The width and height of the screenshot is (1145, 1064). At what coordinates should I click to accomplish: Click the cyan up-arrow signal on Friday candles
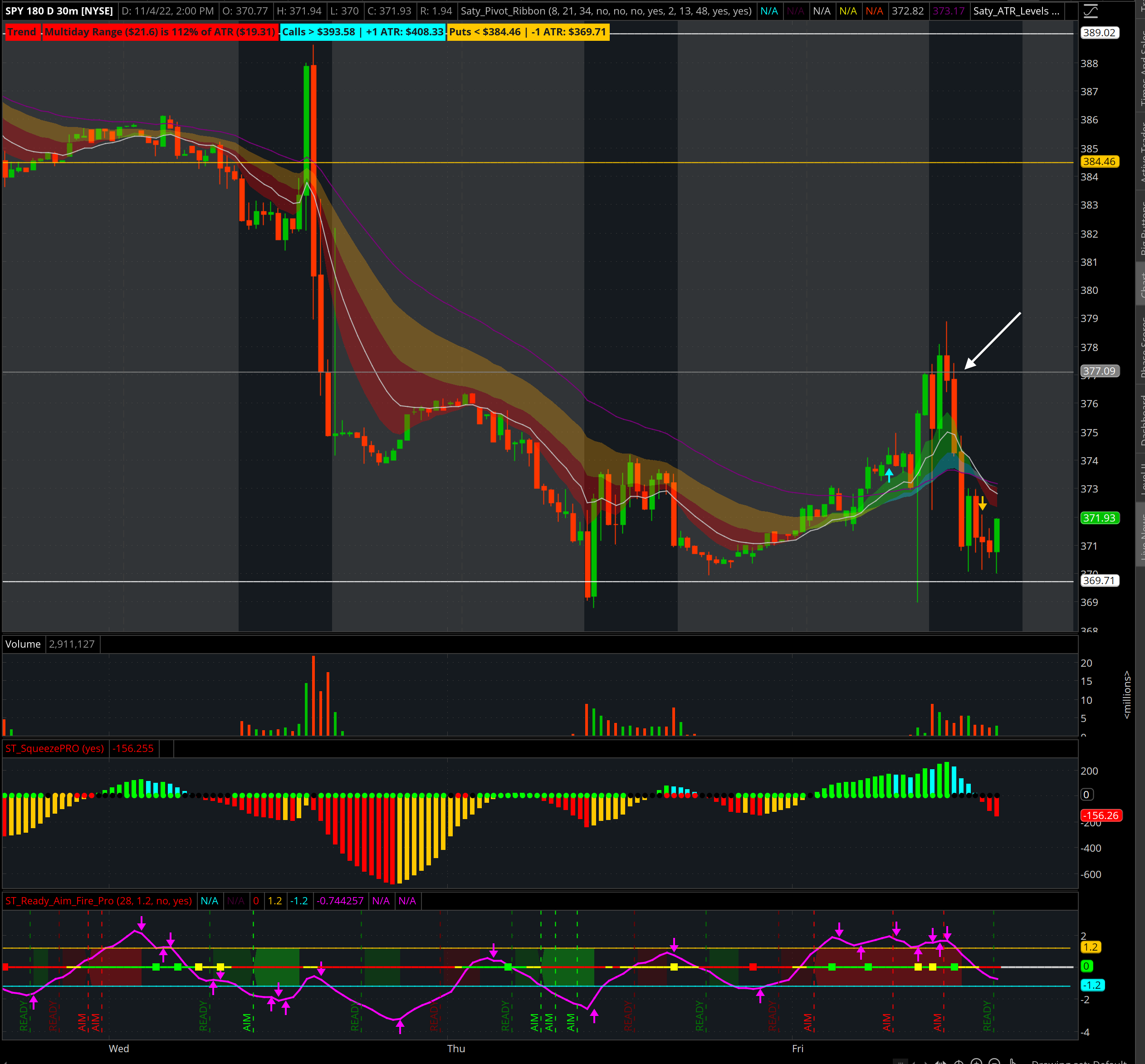click(889, 474)
